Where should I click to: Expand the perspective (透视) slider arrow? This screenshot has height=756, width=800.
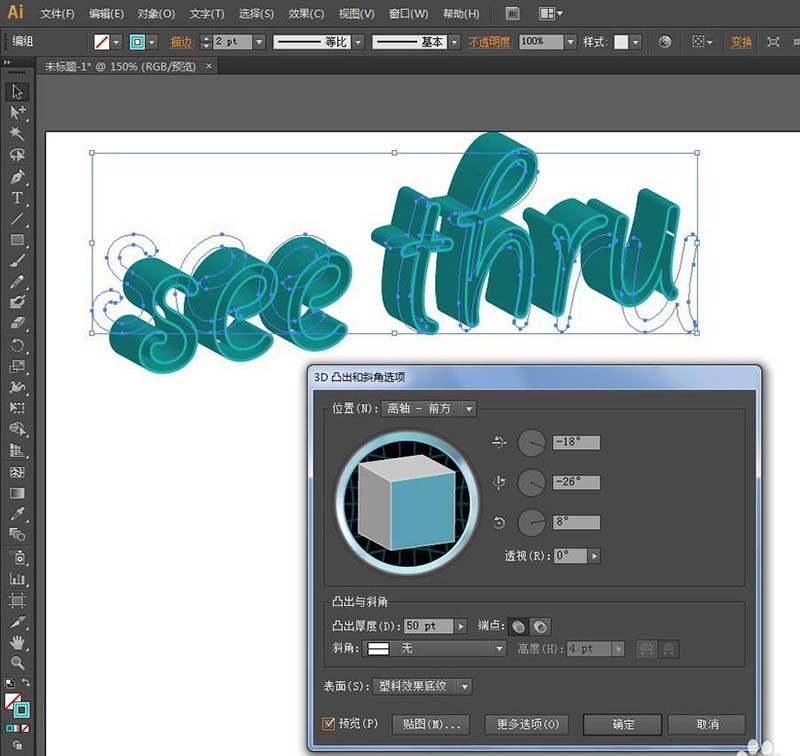click(x=594, y=556)
